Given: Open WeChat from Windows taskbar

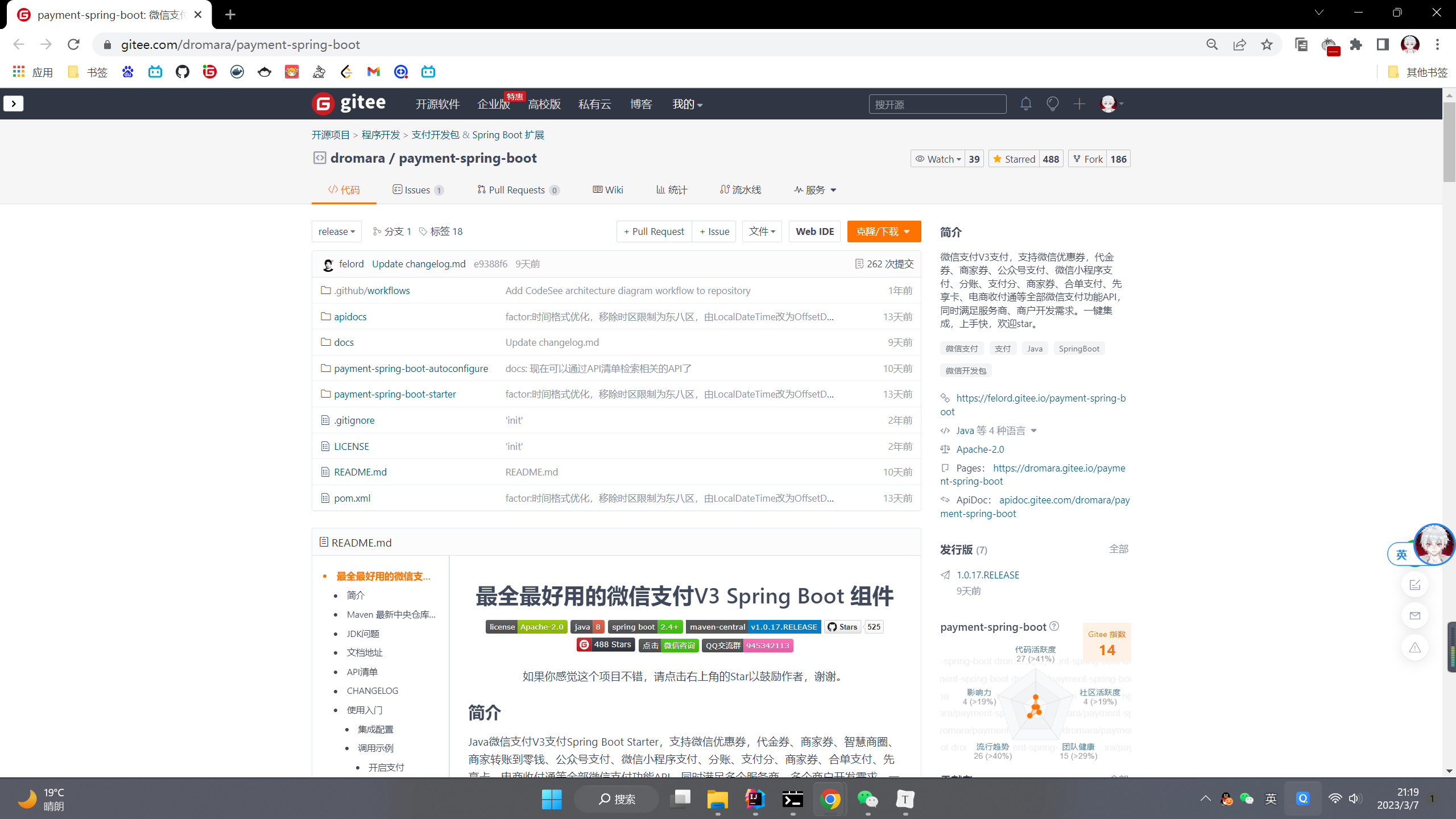Looking at the screenshot, I should pos(867,799).
